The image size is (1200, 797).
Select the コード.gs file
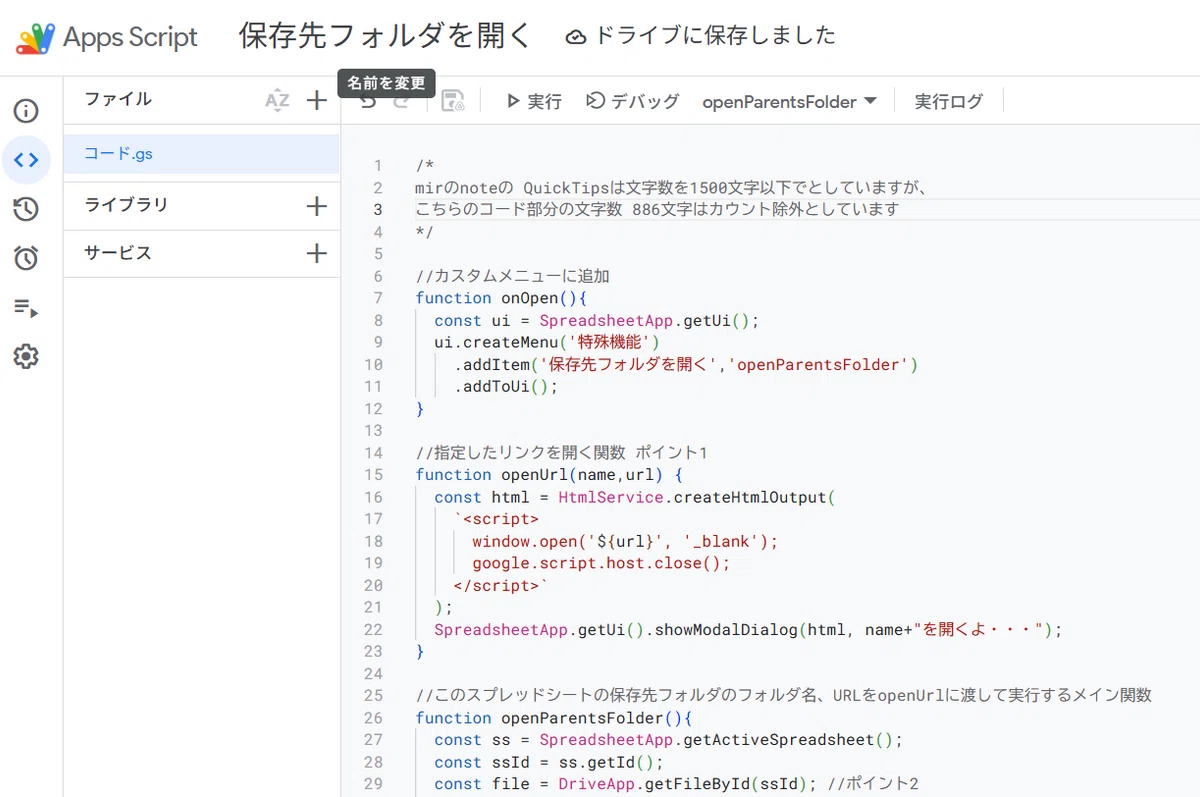coord(201,154)
